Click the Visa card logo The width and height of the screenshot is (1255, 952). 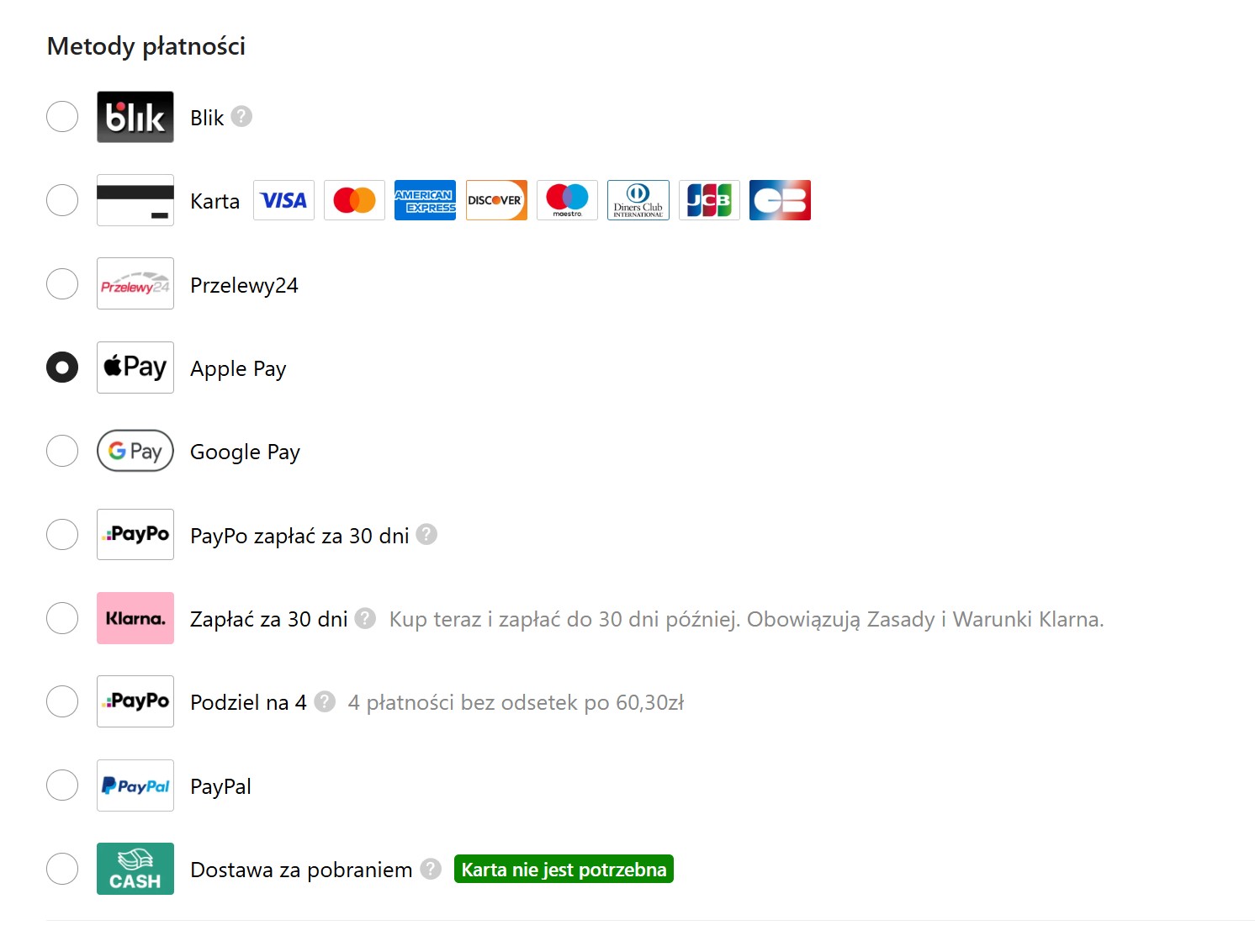(x=283, y=200)
